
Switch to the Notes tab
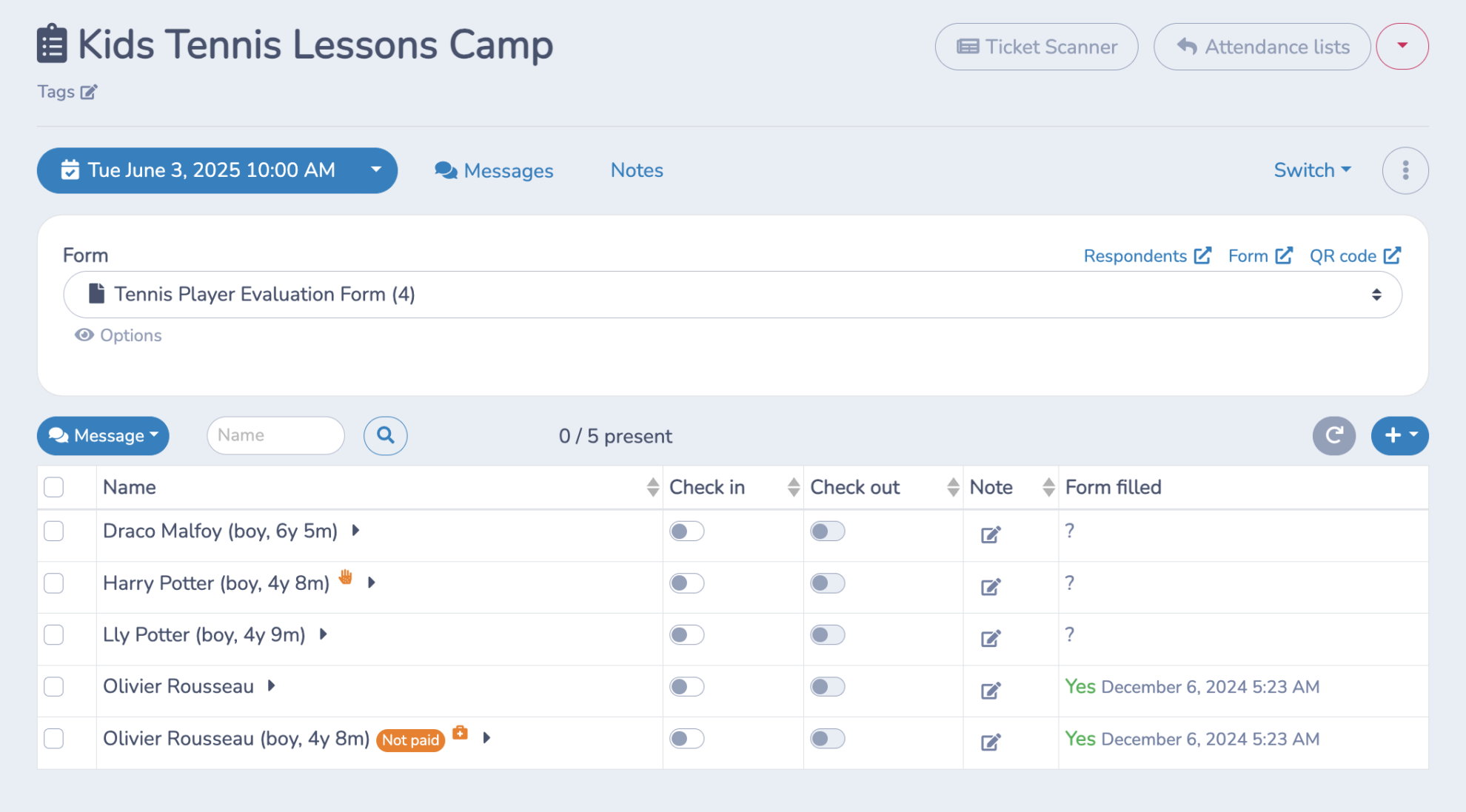point(637,170)
